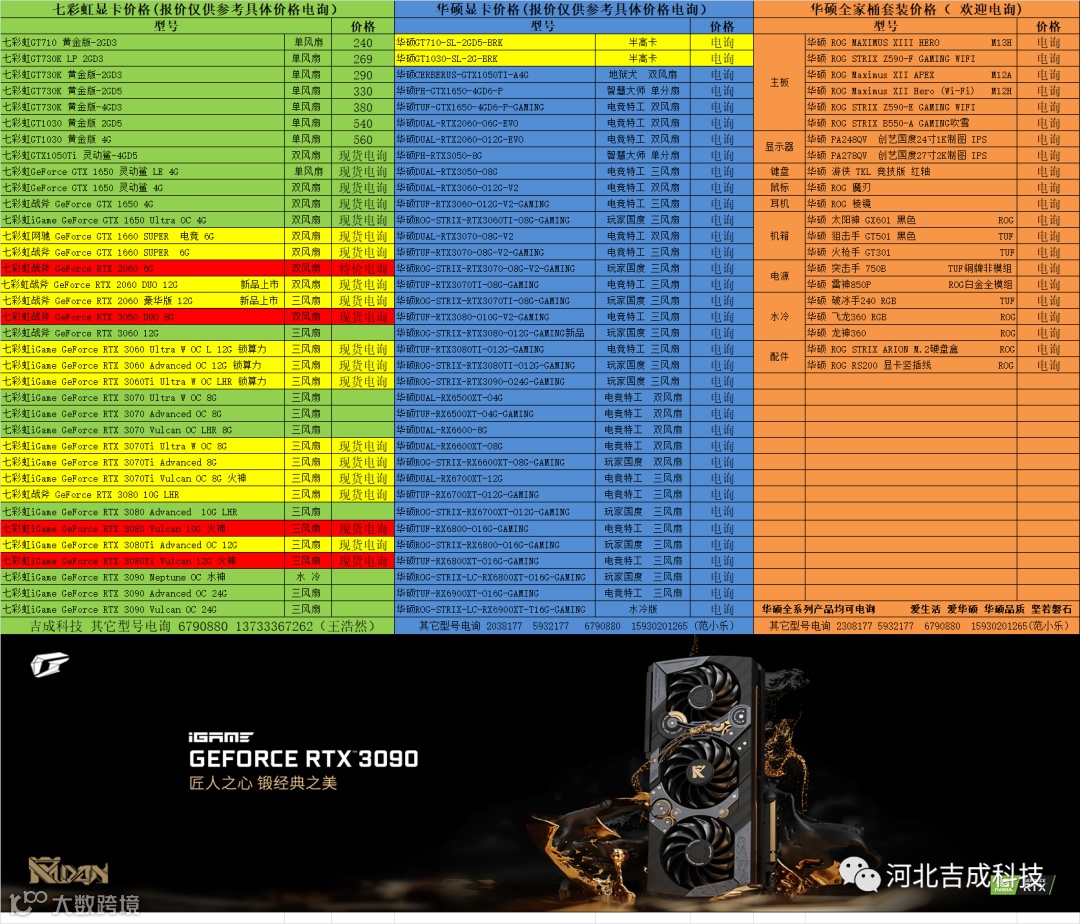Select '华硕 游侠 TKL 竞技版 红轴' cell
The width and height of the screenshot is (1080, 924).
911,171
